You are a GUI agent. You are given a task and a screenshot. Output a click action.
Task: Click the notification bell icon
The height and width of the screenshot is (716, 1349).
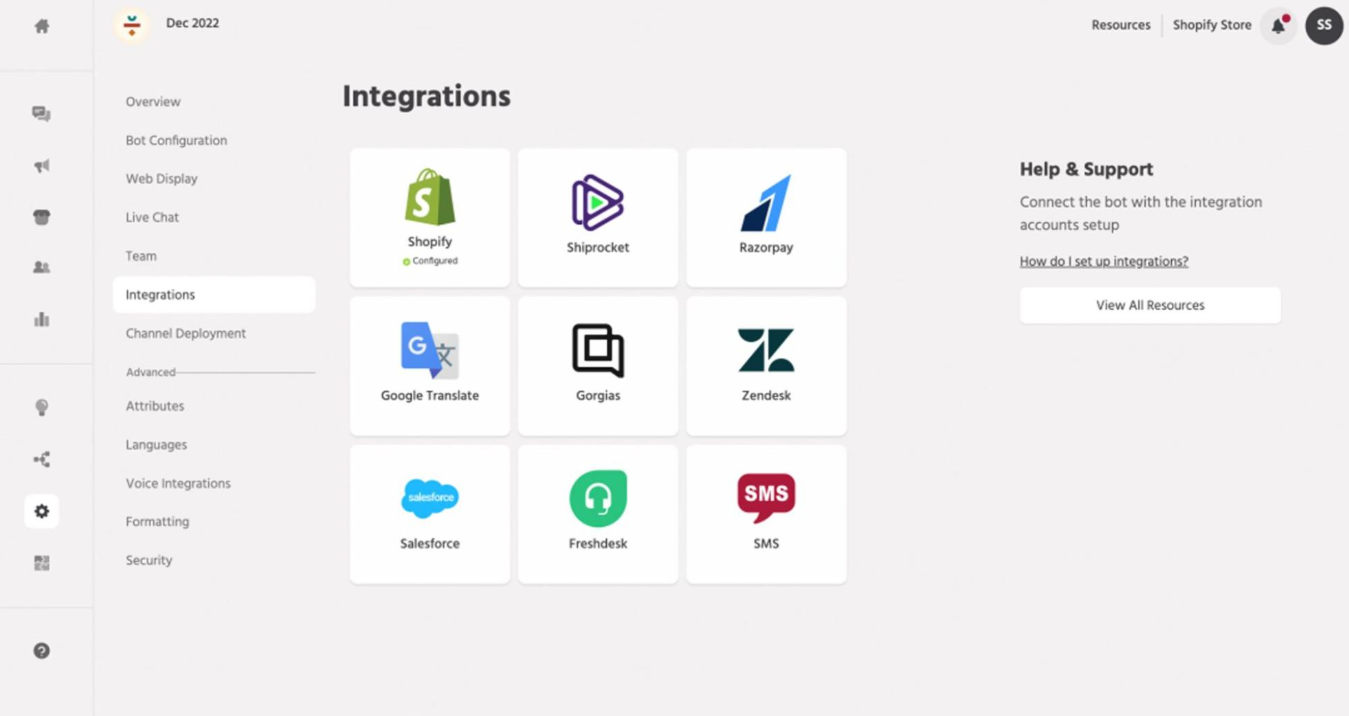pos(1278,26)
